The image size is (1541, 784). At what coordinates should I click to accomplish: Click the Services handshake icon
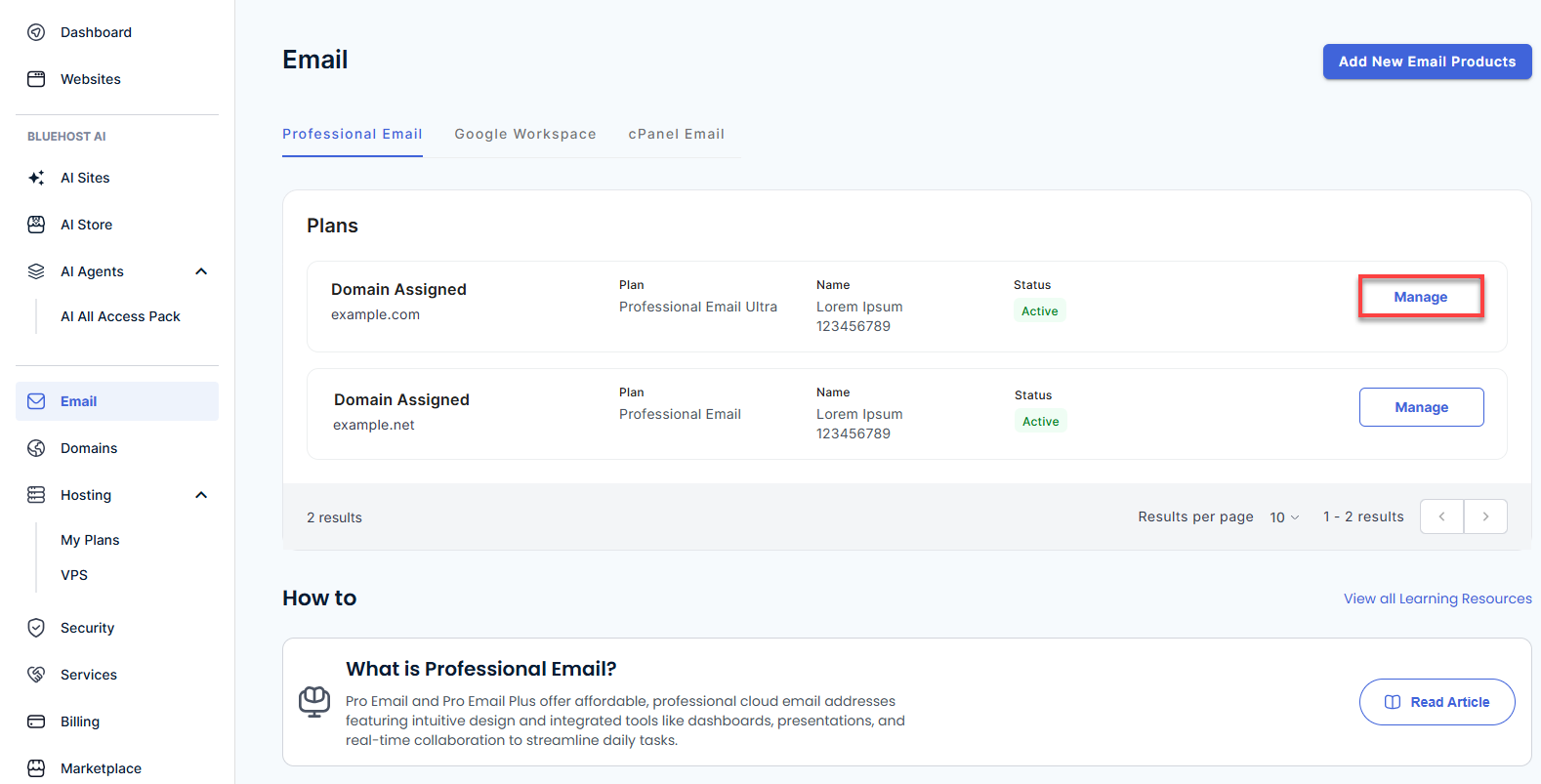pos(36,675)
